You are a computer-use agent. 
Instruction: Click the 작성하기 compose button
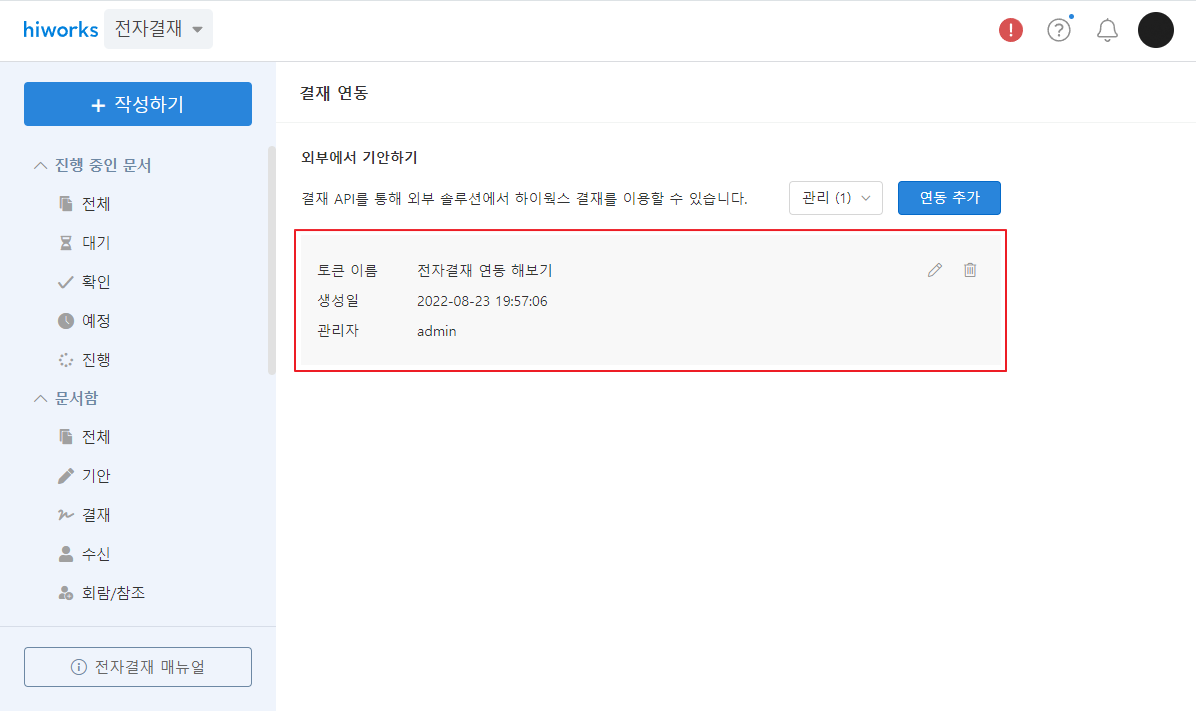coord(138,104)
